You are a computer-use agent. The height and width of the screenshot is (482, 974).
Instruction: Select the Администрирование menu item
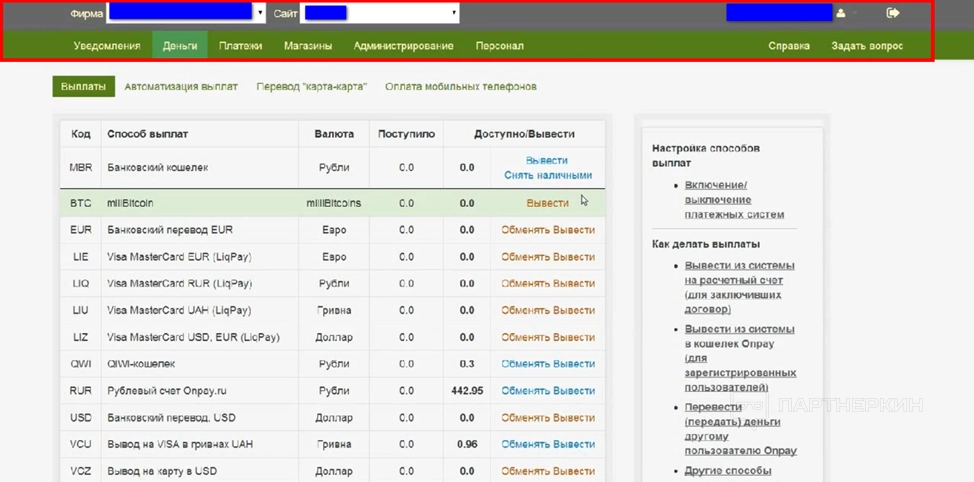coord(403,46)
